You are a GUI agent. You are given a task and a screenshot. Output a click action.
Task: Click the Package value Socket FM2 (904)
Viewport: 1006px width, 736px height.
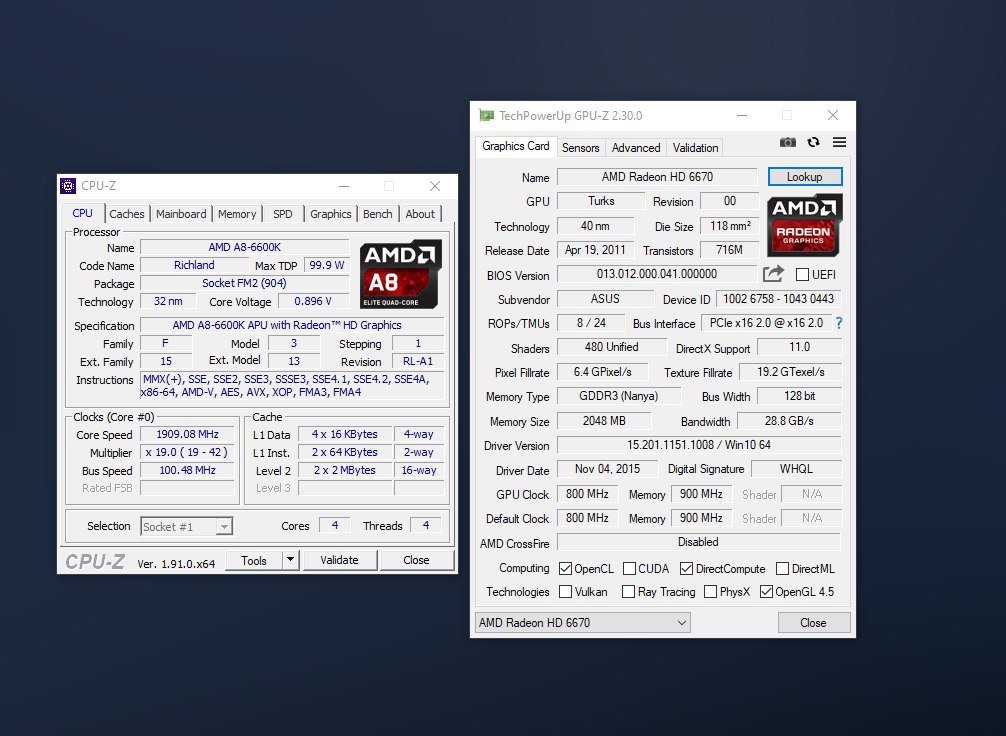[244, 283]
